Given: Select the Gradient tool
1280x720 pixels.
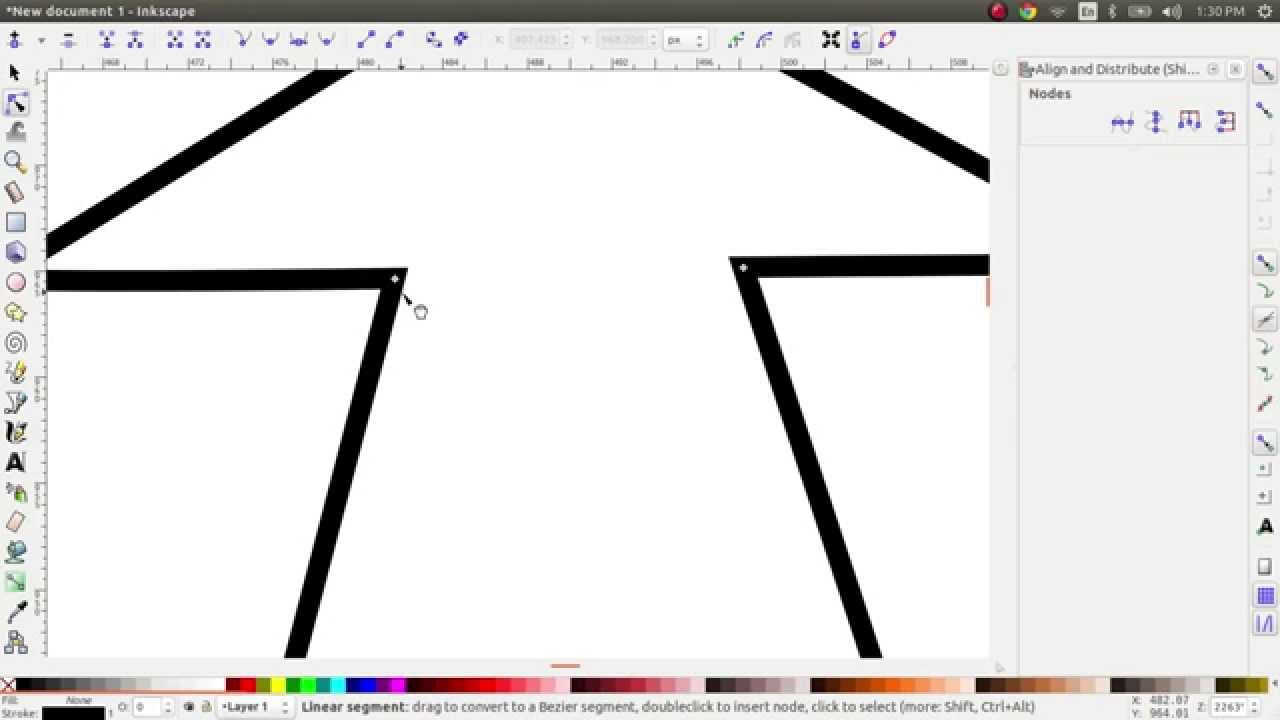Looking at the screenshot, I should 15,582.
